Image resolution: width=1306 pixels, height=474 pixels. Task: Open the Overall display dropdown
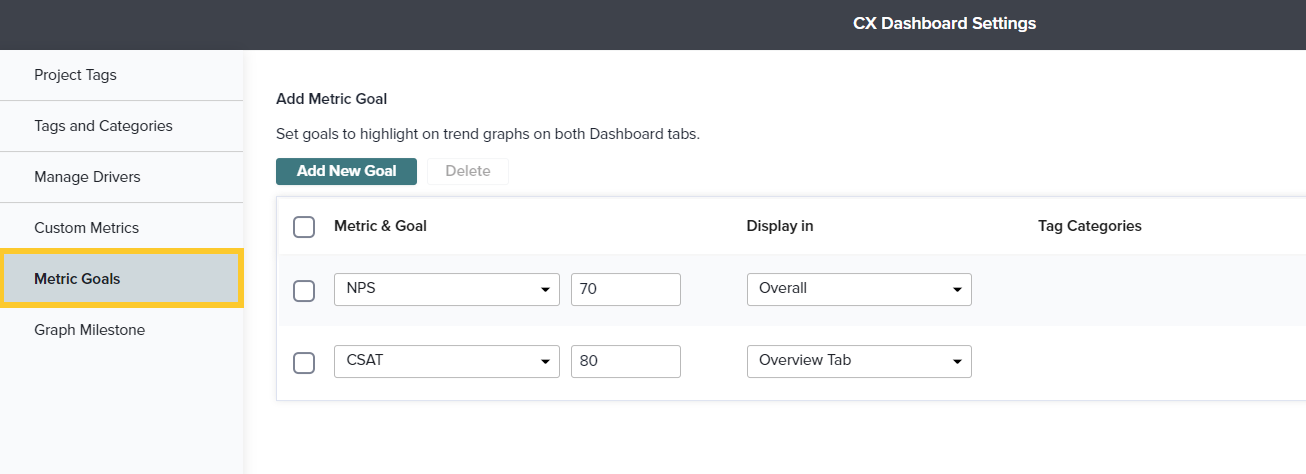coord(858,289)
